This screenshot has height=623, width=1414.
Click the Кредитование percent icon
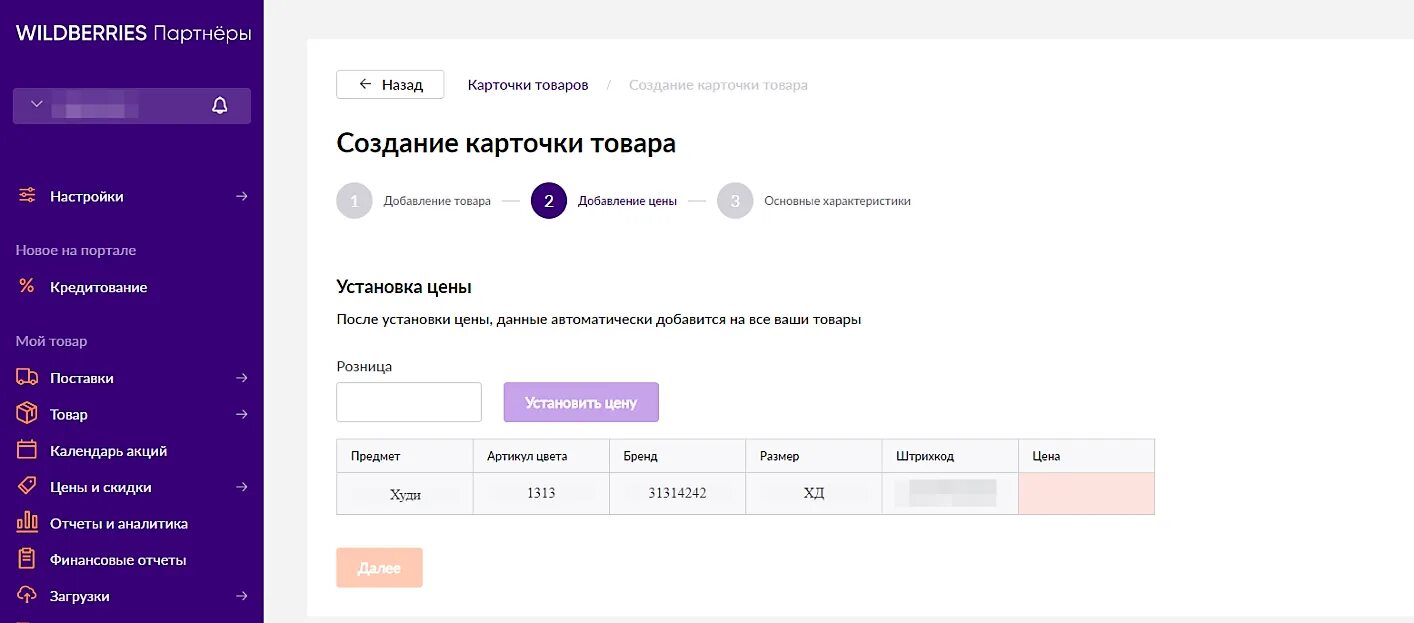point(27,287)
